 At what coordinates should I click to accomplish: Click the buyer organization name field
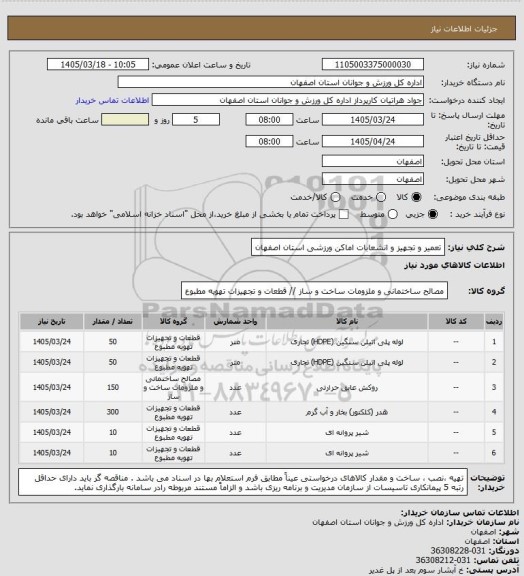[270, 82]
